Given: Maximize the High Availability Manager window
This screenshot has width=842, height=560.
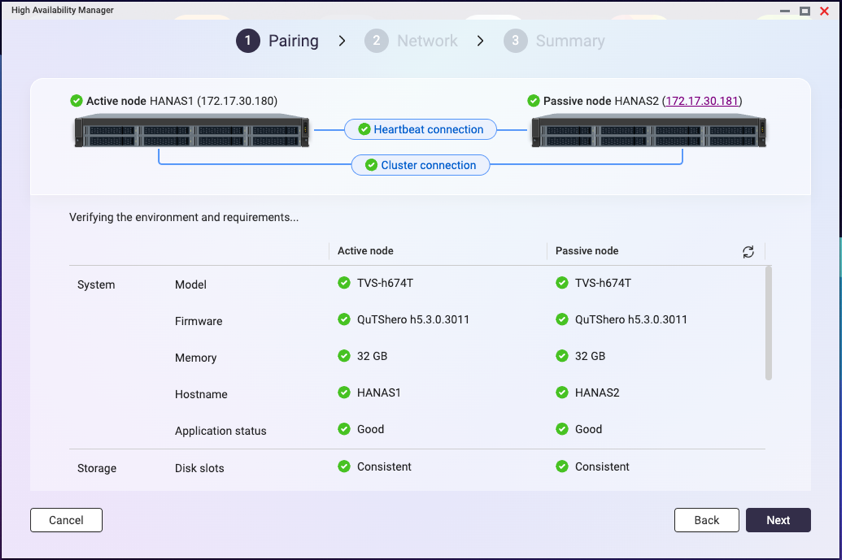Looking at the screenshot, I should click(804, 11).
